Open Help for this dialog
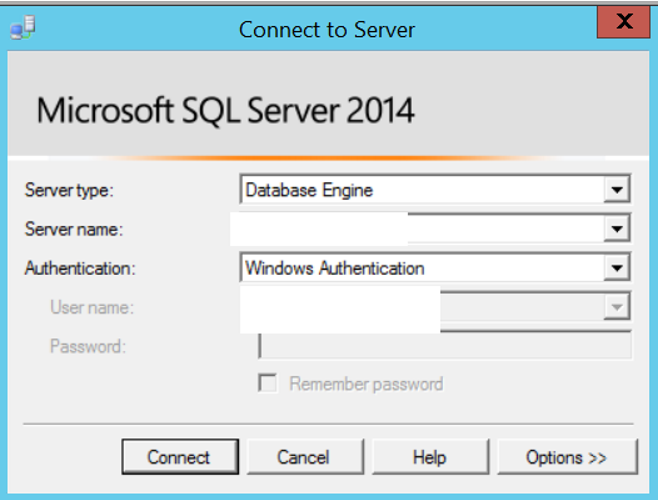This screenshot has height=500, width=658. (x=430, y=457)
